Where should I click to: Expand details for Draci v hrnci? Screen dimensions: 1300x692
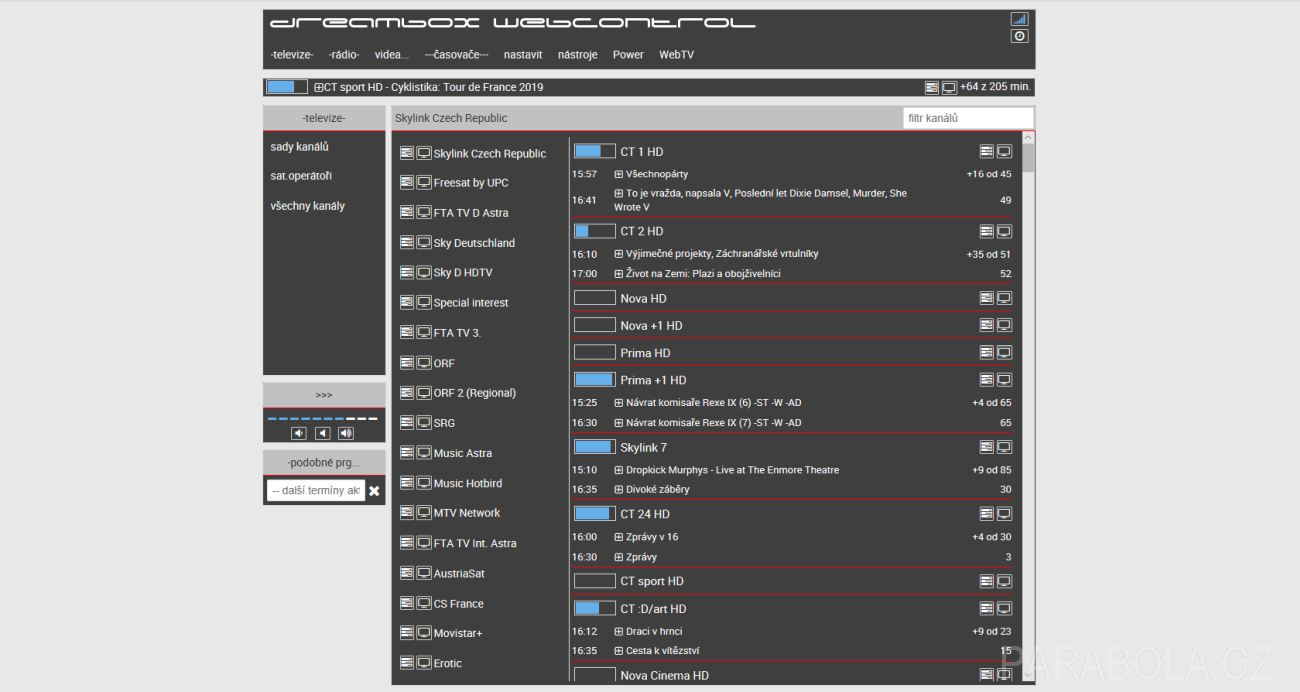[x=618, y=632]
